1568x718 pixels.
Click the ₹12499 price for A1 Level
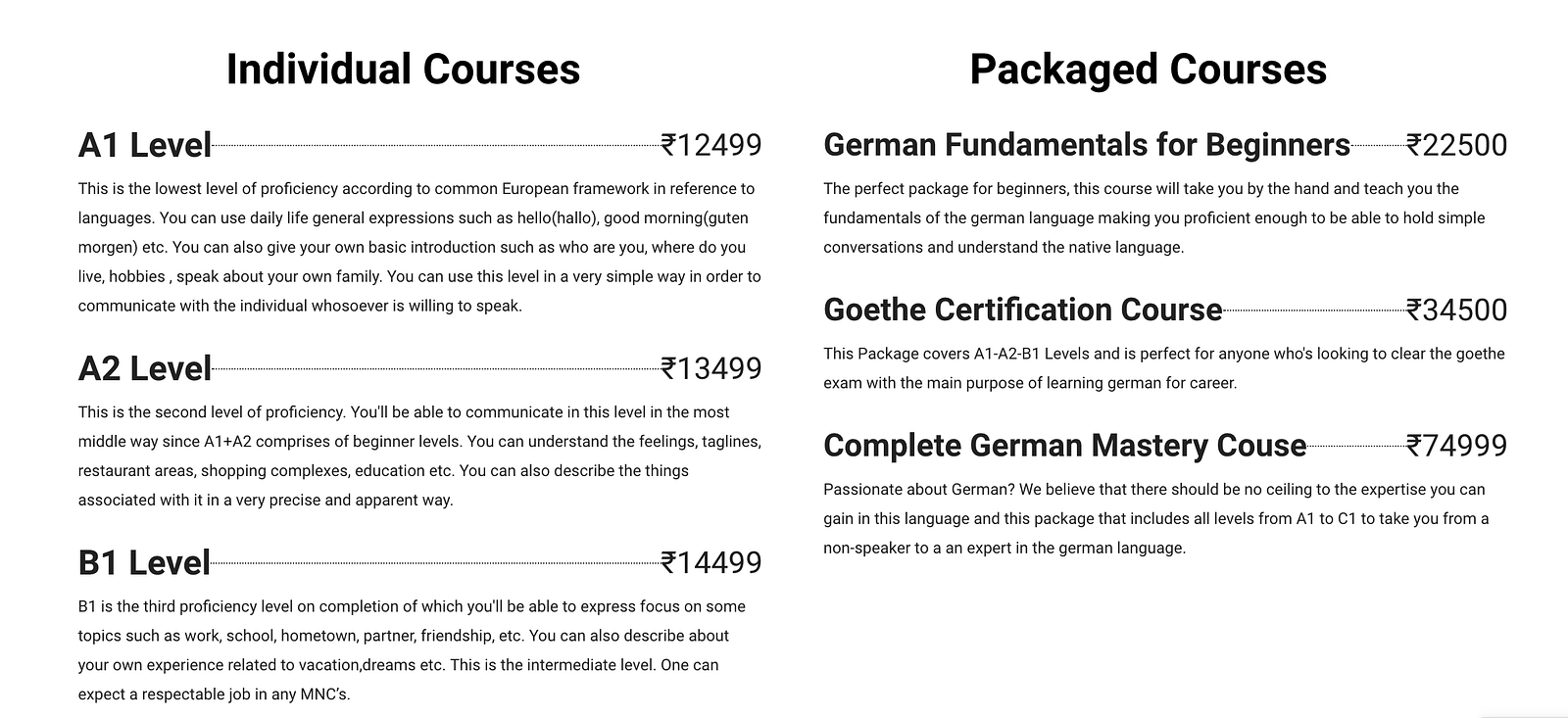tap(711, 145)
